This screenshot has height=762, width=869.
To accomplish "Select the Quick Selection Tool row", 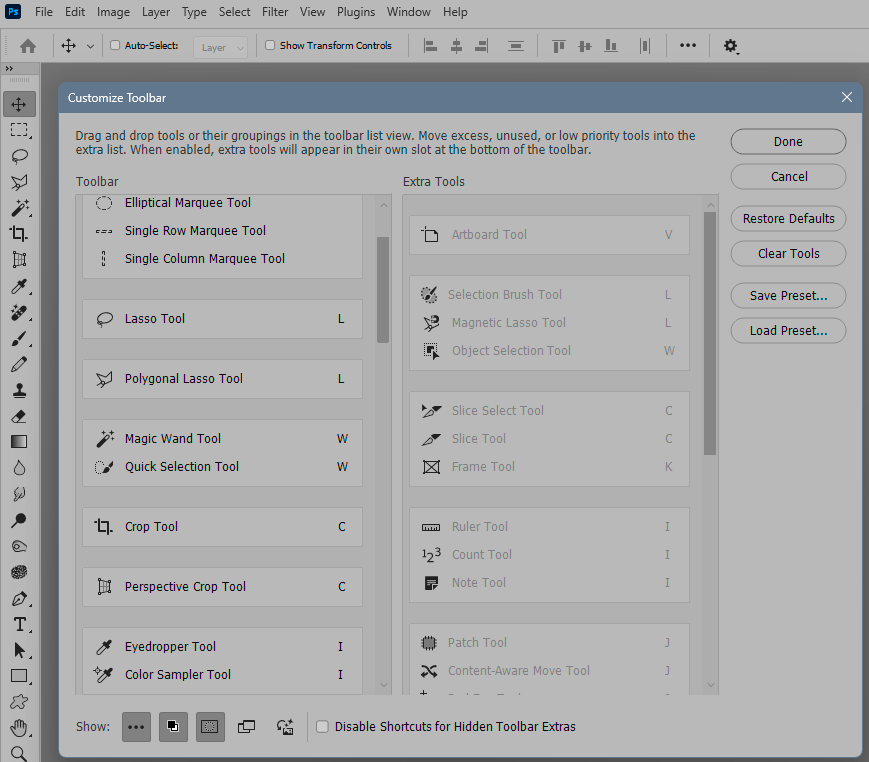I will click(x=222, y=467).
